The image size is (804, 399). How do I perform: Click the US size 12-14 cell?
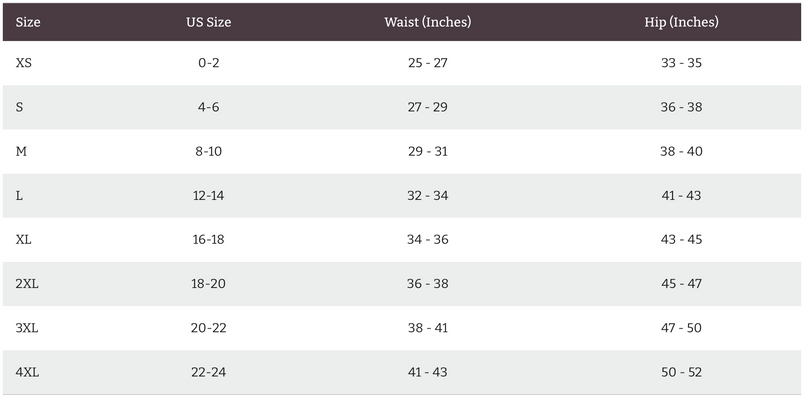[209, 195]
